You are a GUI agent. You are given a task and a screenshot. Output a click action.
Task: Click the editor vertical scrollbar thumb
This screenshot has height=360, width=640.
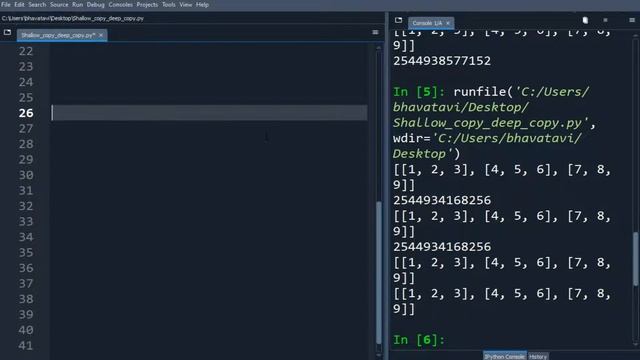click(379, 272)
